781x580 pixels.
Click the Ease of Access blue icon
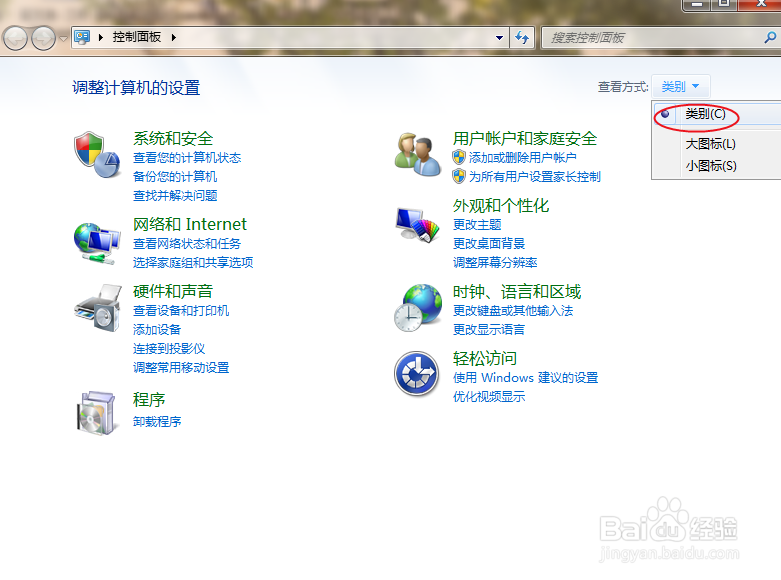click(x=416, y=374)
